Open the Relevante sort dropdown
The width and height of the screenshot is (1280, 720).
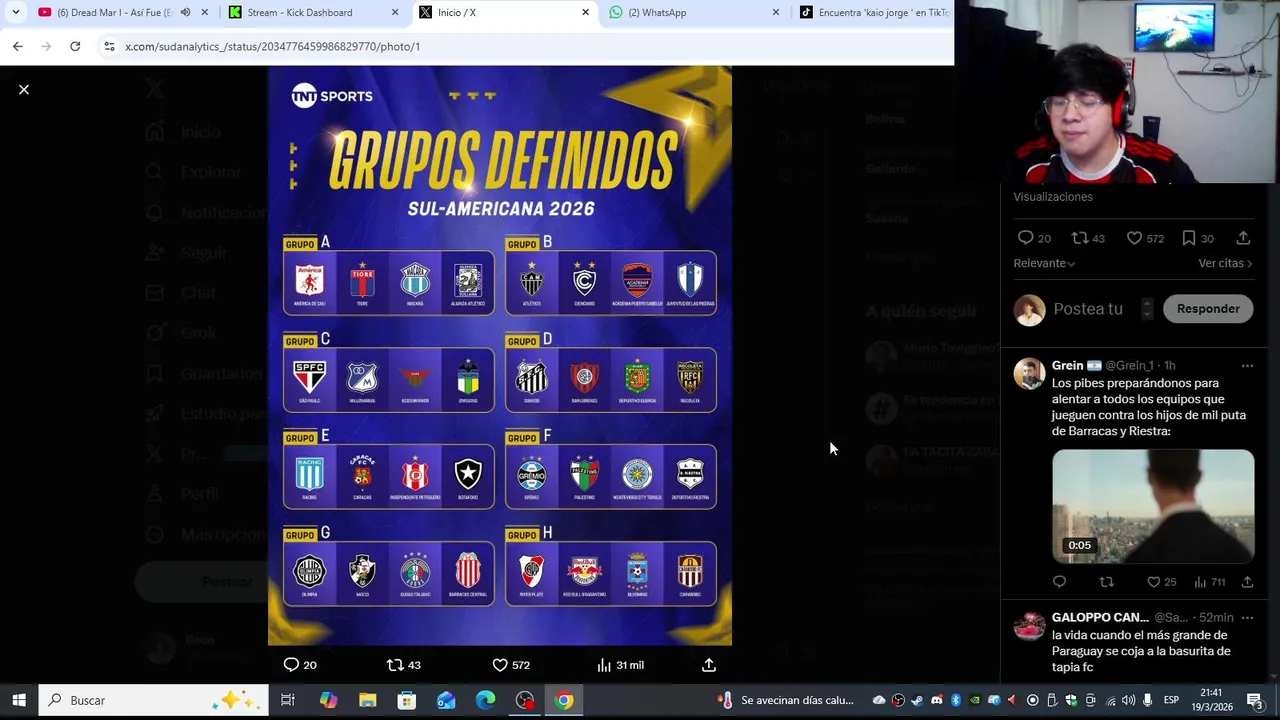click(1044, 263)
